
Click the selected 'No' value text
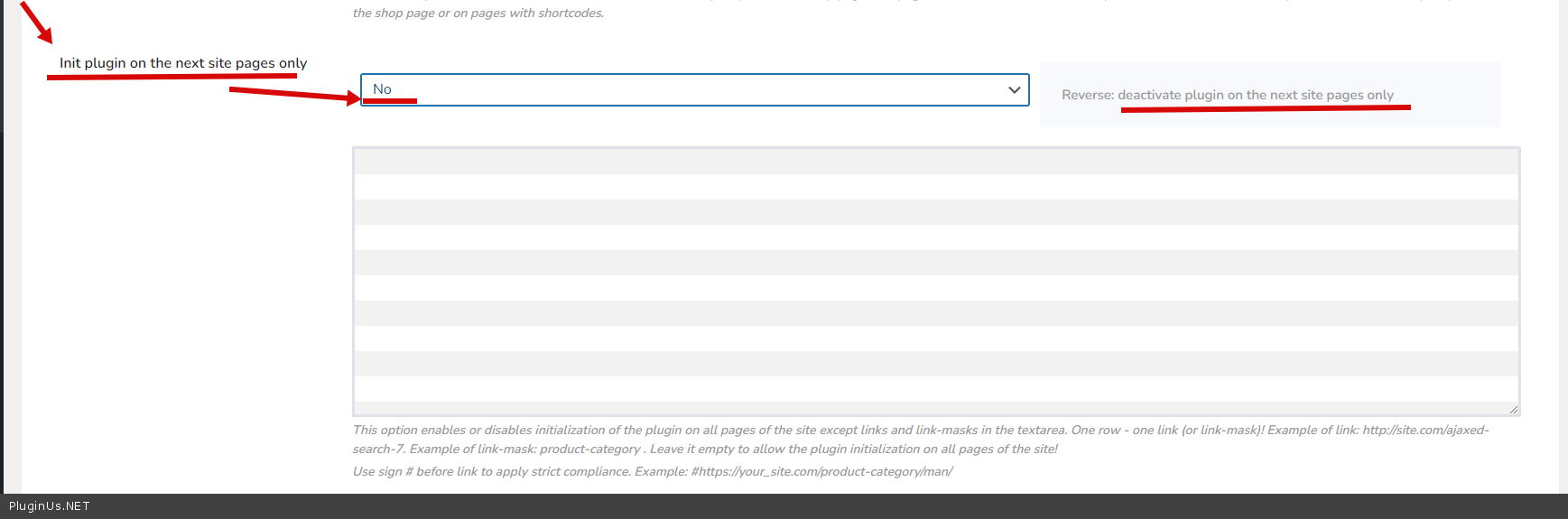[x=382, y=88]
